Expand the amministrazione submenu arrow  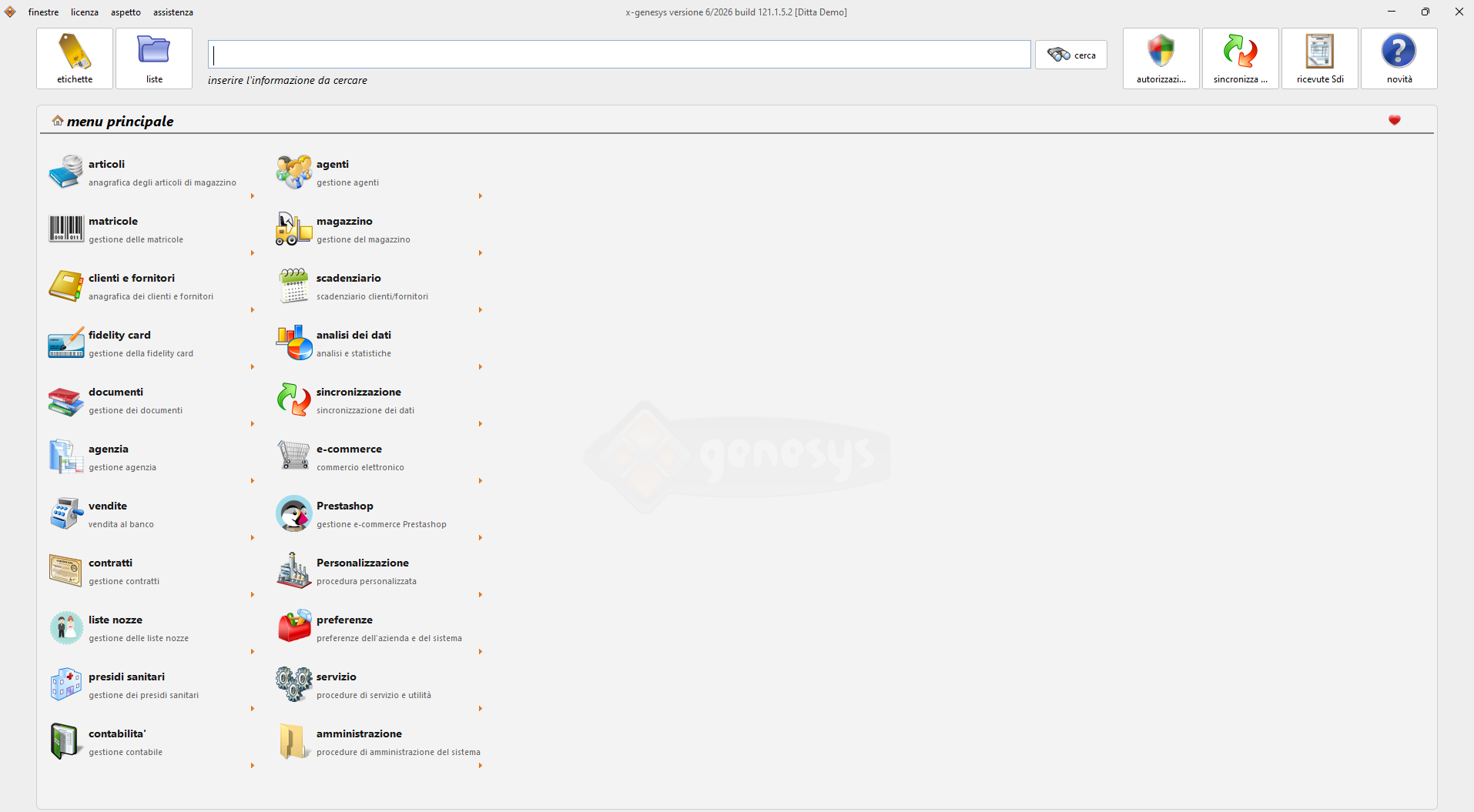[481, 766]
